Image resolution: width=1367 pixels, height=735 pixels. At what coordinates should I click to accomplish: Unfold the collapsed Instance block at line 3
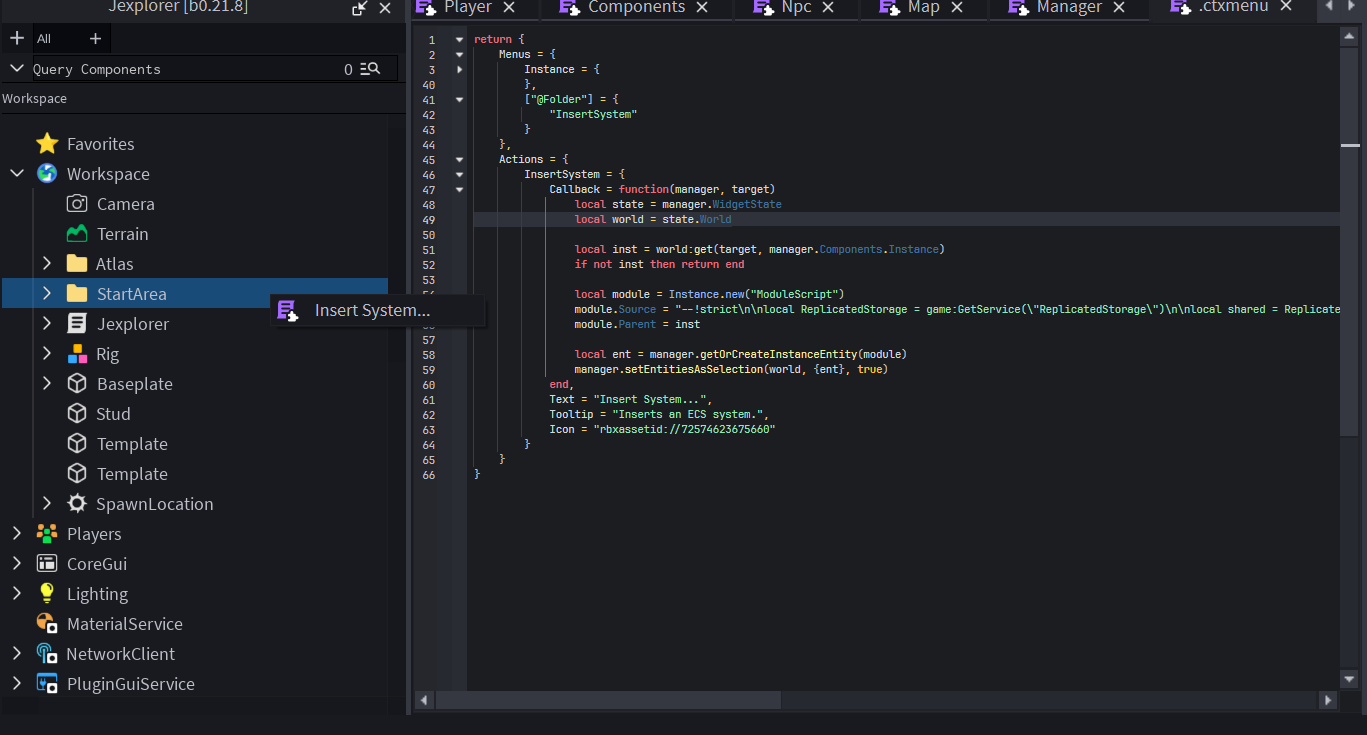click(459, 70)
